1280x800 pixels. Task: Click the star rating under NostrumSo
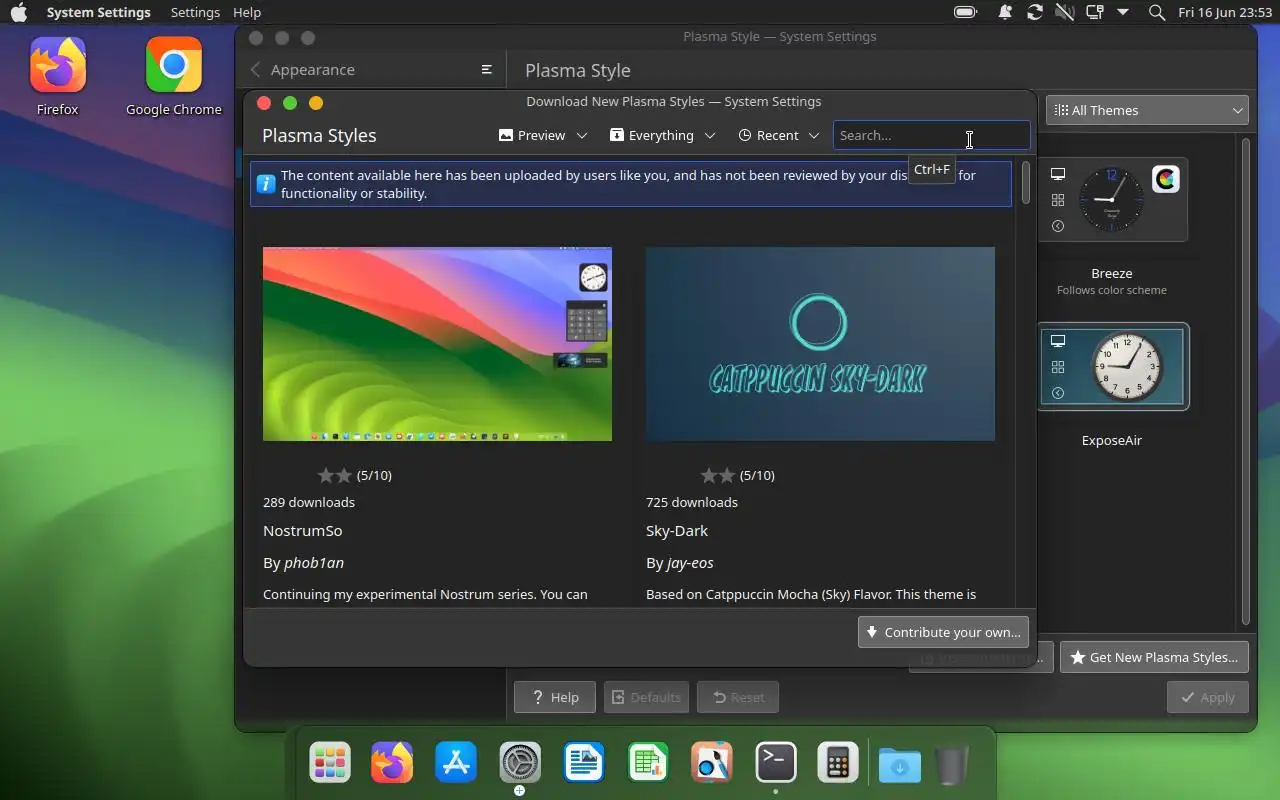pos(335,475)
